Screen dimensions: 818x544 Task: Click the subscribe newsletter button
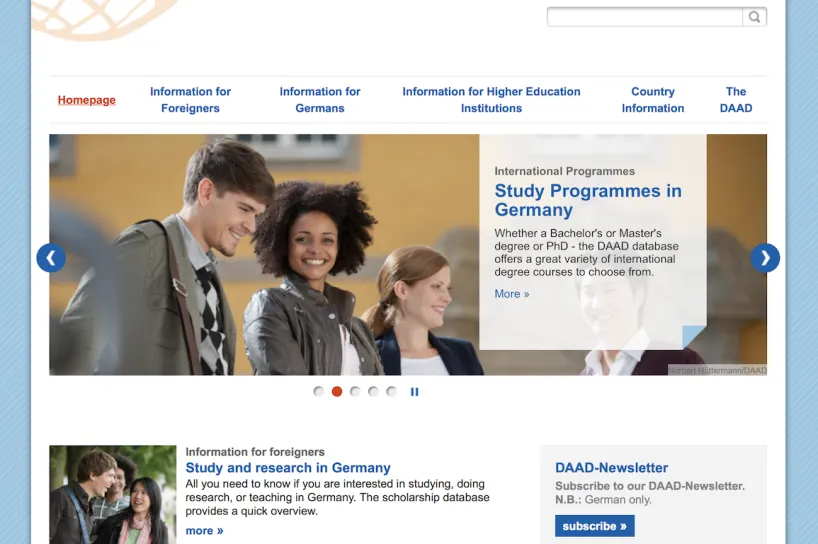tap(595, 526)
